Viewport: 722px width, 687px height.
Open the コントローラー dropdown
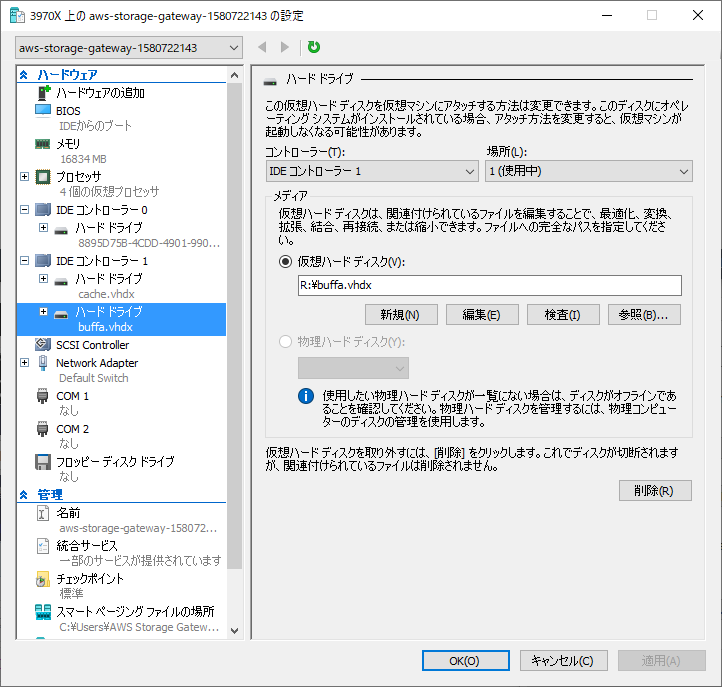(372, 171)
